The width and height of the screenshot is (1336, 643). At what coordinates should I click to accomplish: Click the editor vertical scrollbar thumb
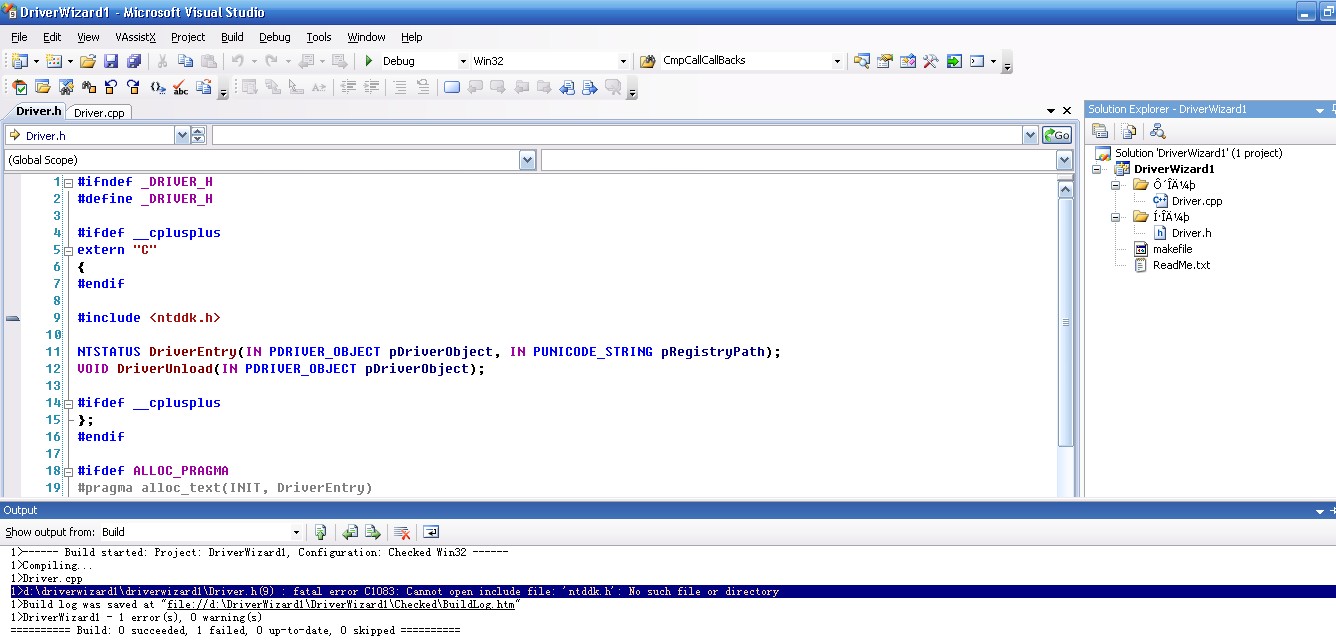coord(1066,322)
